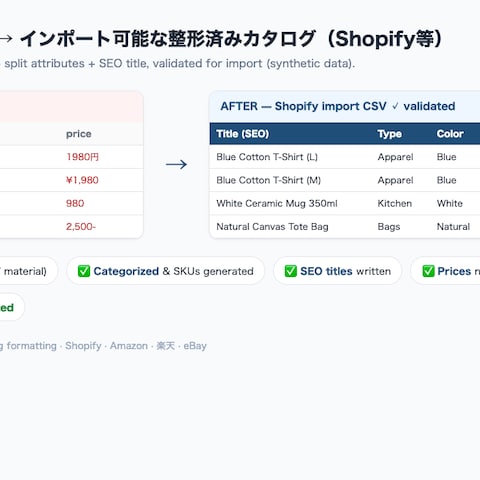Select the White Ceramic Mug 350ml cell

[277, 203]
